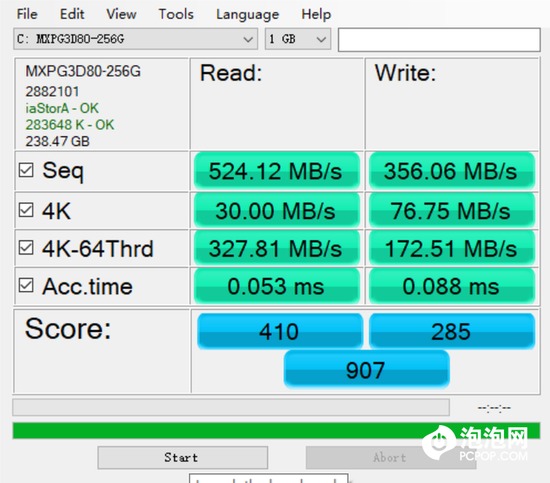Click the Seq read result 524.12 MB/s
550x483 pixels.
(x=277, y=171)
